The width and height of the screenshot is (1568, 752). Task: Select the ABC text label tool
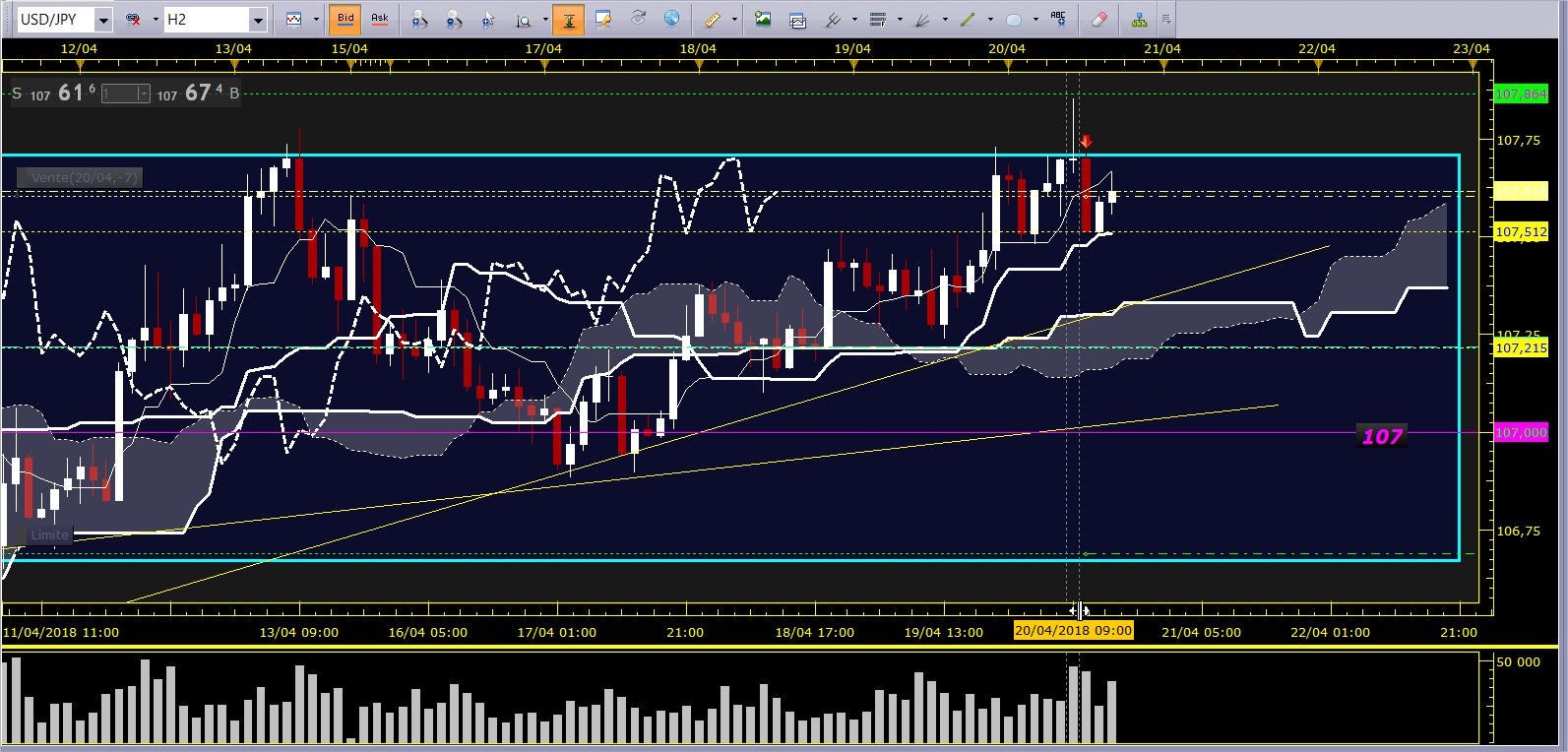pos(1058,19)
